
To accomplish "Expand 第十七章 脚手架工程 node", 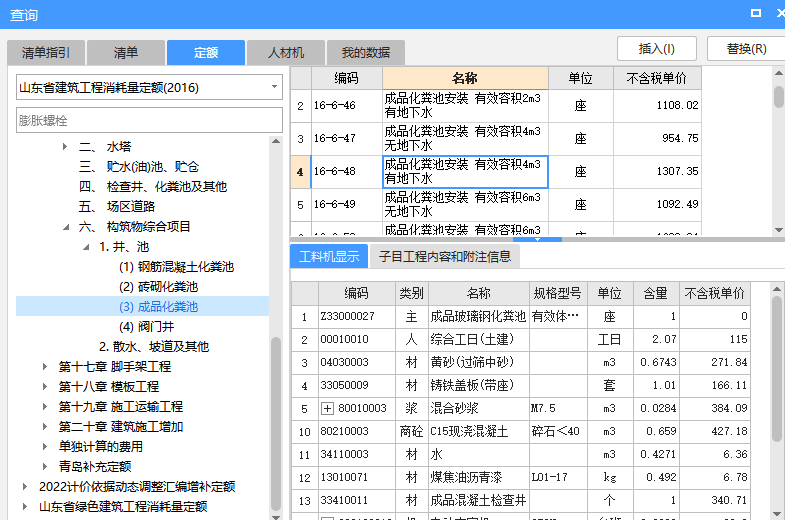I will pos(45,367).
